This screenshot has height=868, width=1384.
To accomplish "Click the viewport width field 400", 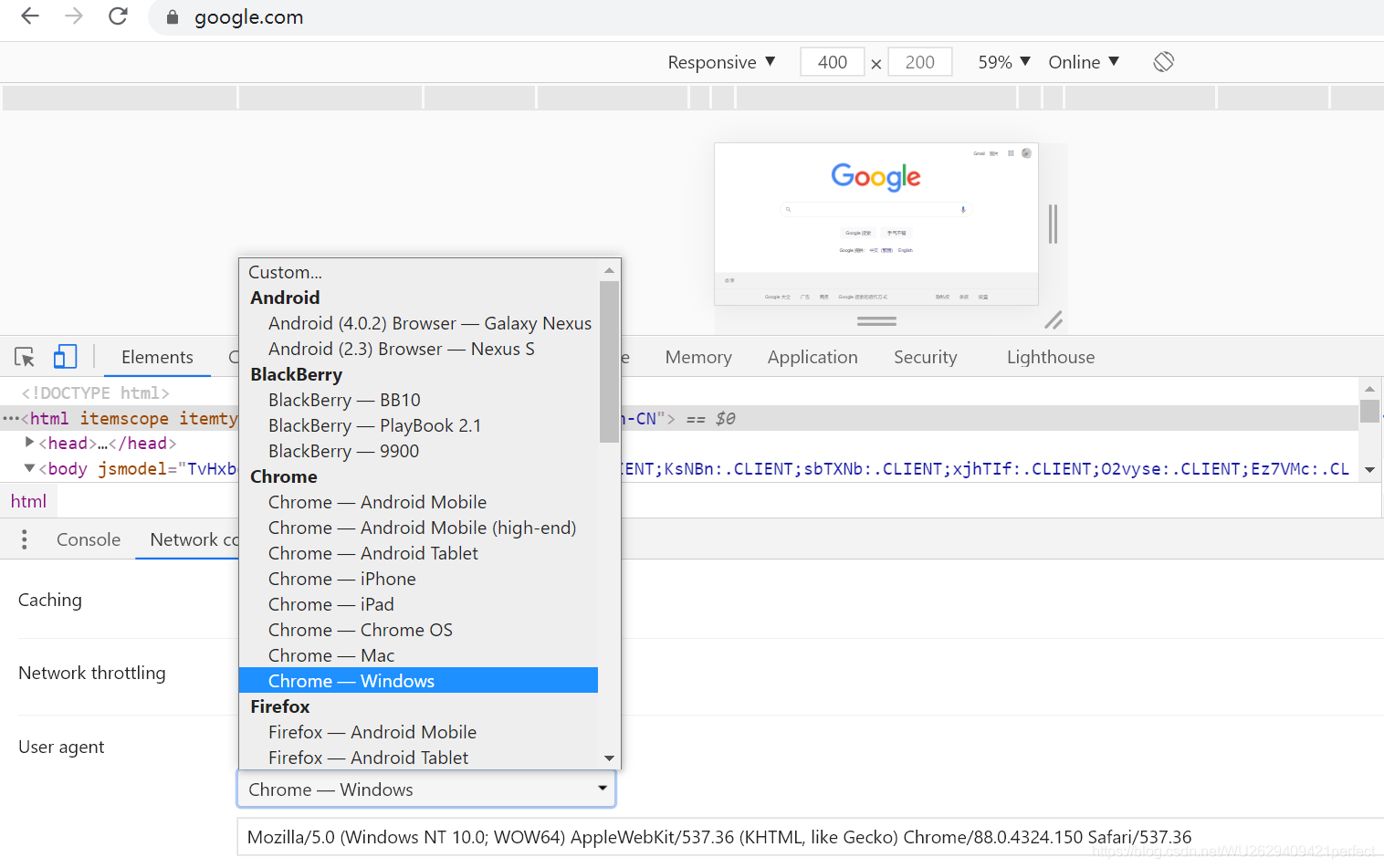I will click(833, 62).
